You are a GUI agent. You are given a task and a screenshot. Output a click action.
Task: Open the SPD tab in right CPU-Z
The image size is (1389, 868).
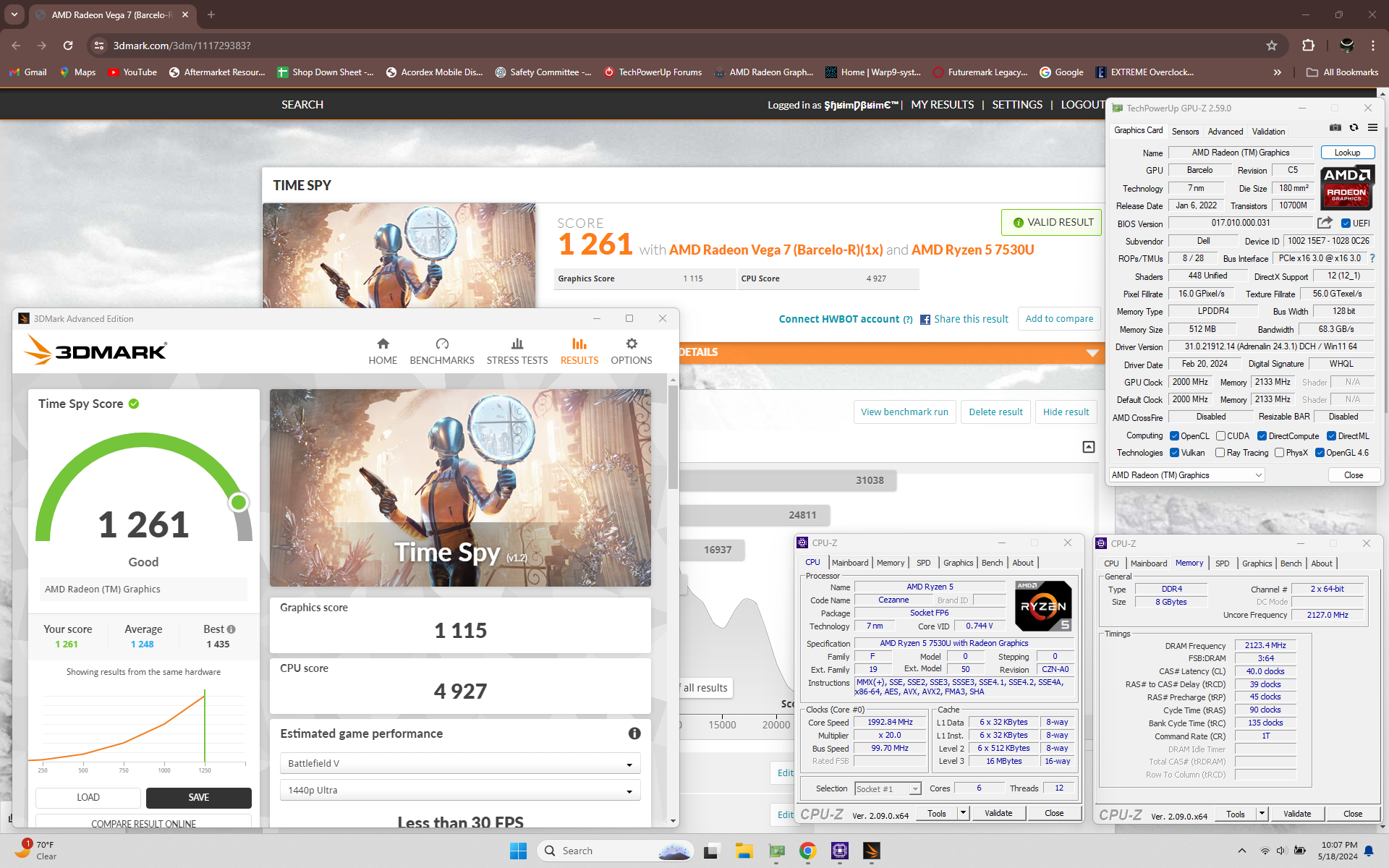click(1222, 563)
